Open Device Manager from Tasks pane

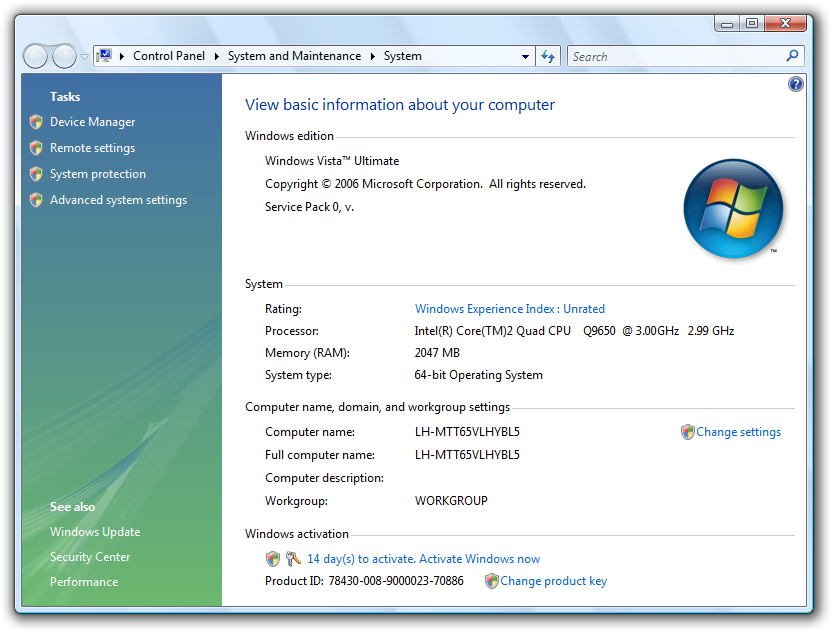tap(92, 122)
